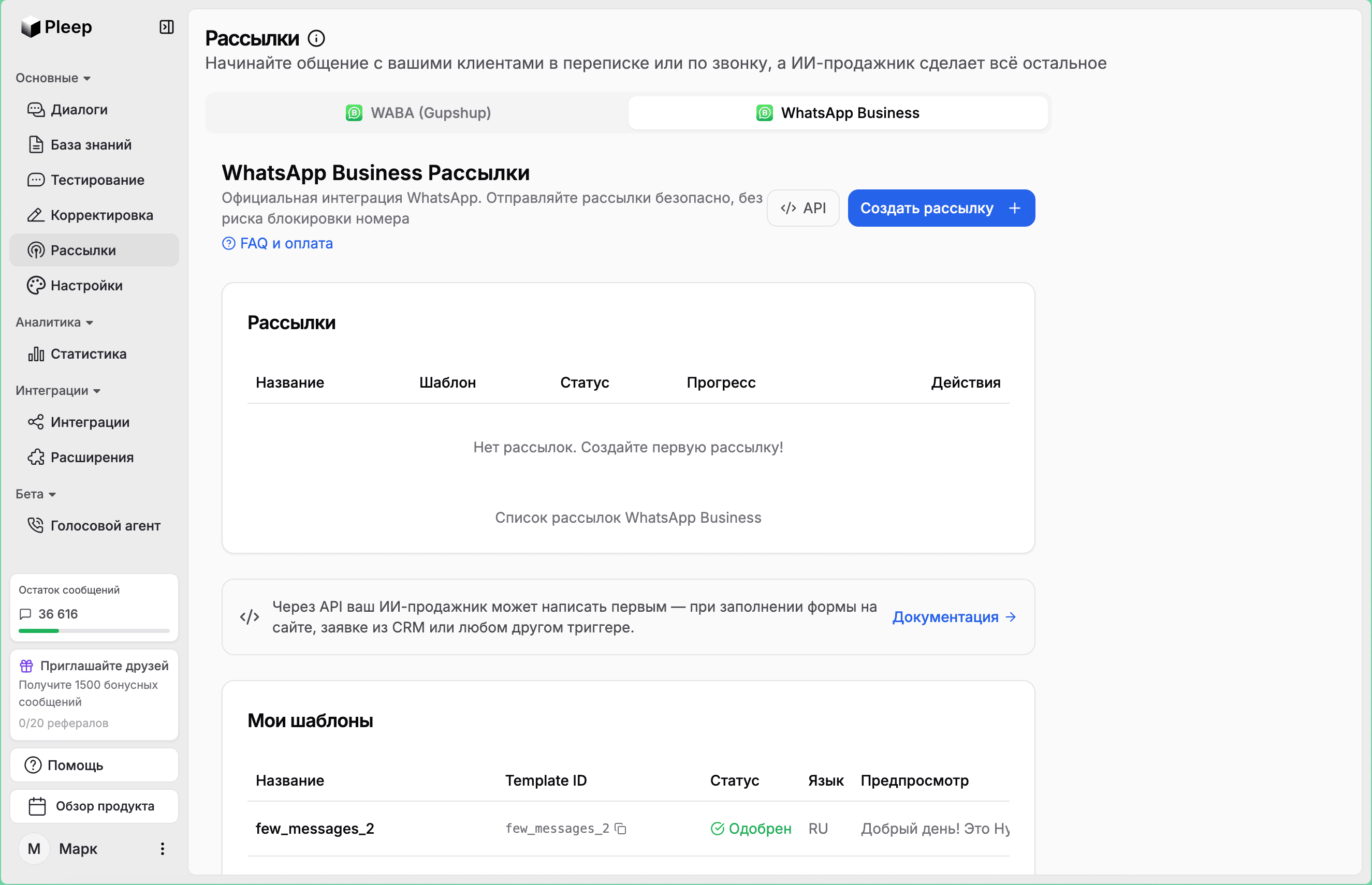Click the Интеграции share nodes icon

(36, 422)
